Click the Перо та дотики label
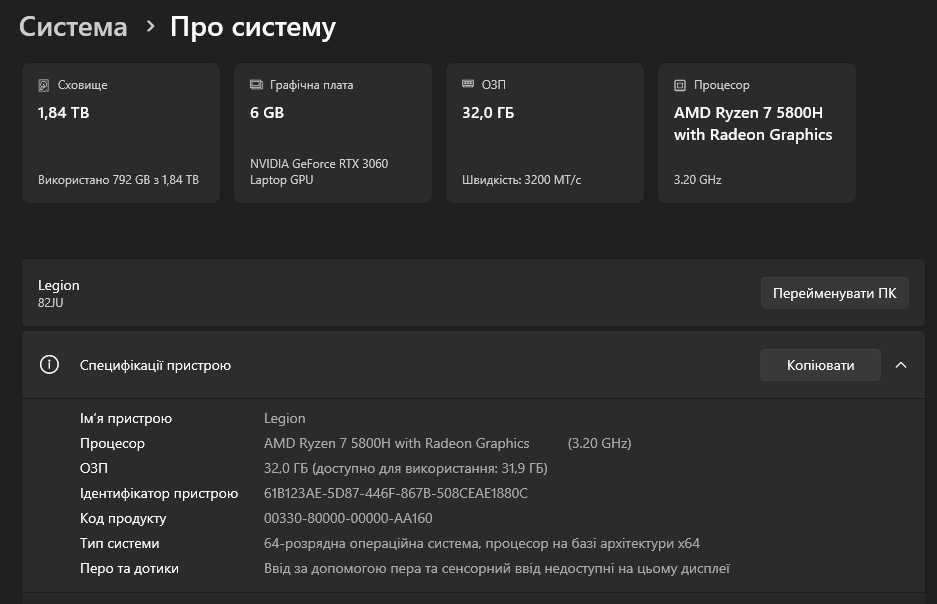This screenshot has width=937, height=604. pos(129,569)
